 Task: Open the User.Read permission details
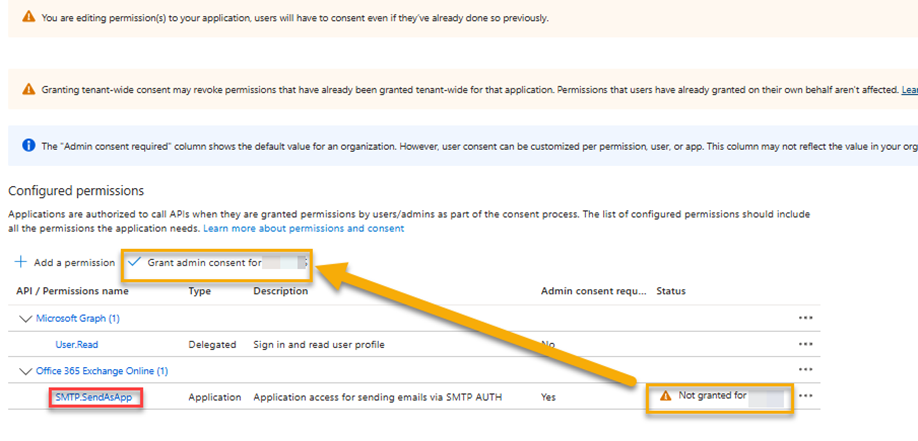pos(77,344)
